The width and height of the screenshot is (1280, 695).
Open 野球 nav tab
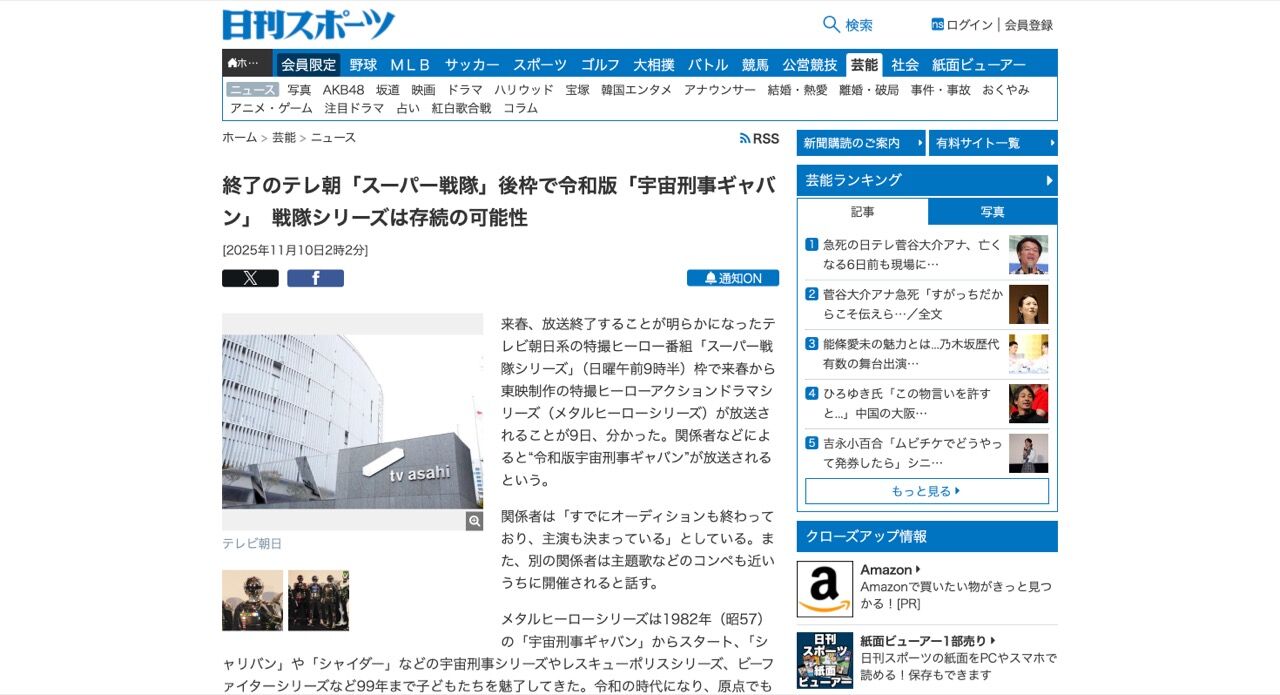tap(363, 64)
